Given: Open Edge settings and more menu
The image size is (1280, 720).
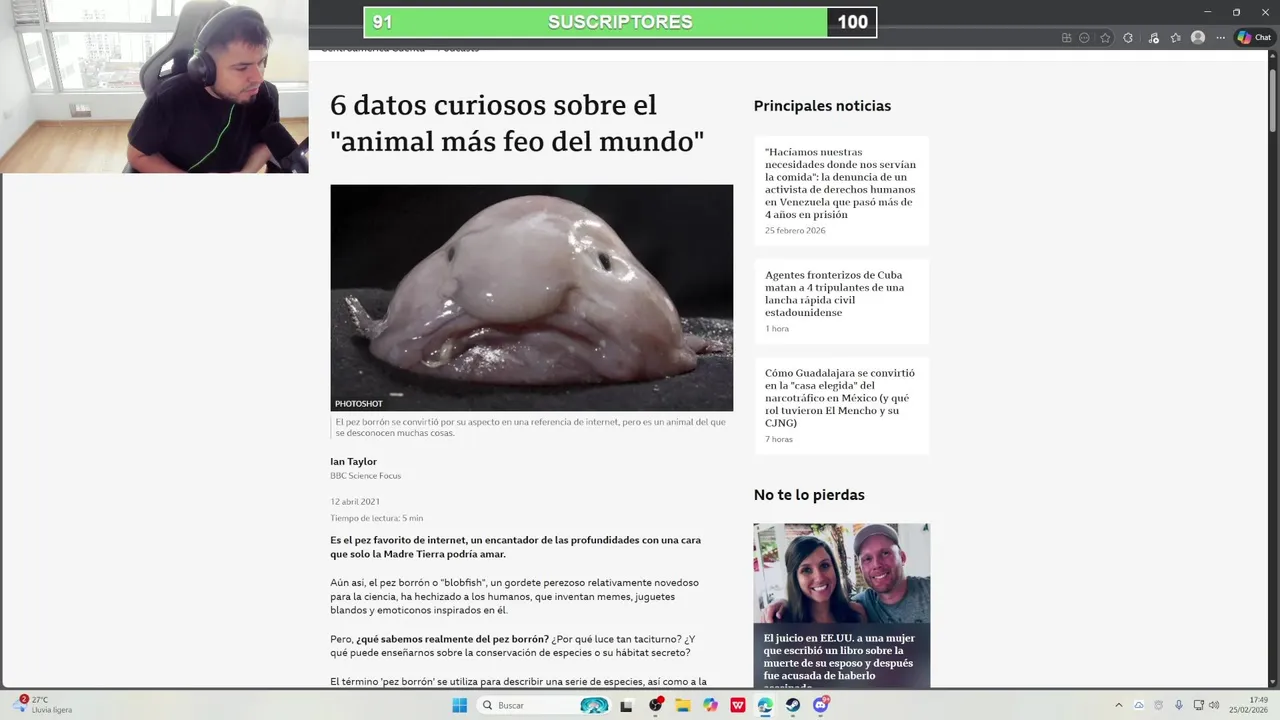Looking at the screenshot, I should pos(1221,38).
